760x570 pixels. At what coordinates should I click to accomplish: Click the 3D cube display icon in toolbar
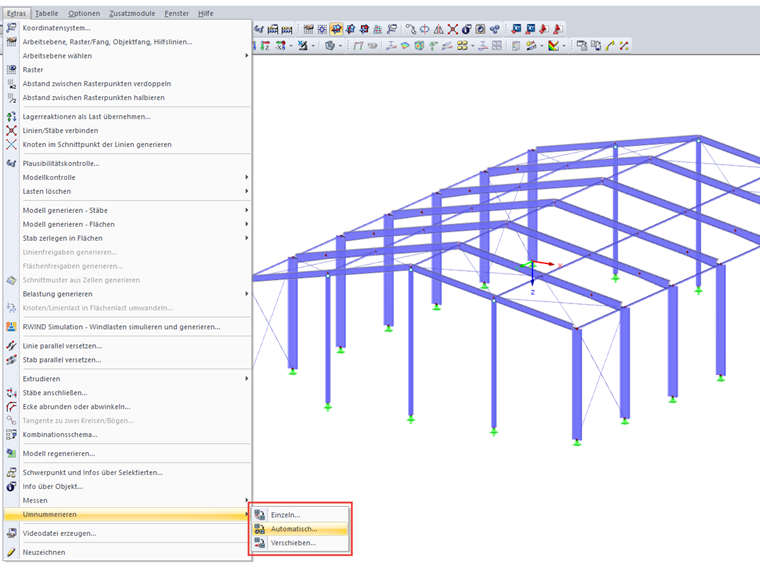[x=330, y=46]
